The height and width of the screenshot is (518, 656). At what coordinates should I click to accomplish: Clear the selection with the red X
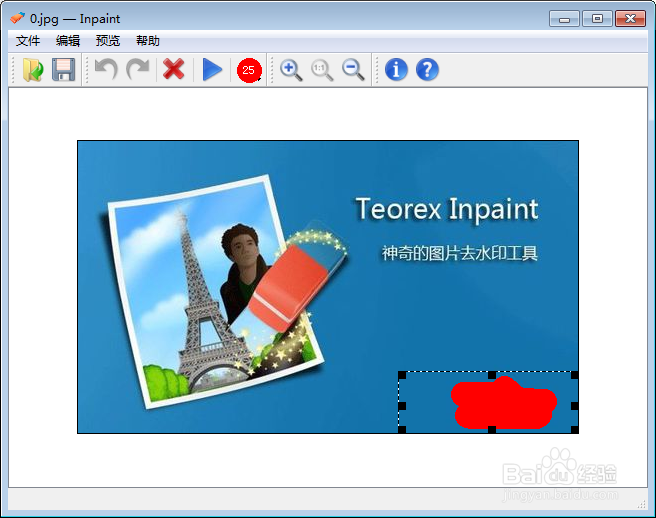[x=173, y=69]
